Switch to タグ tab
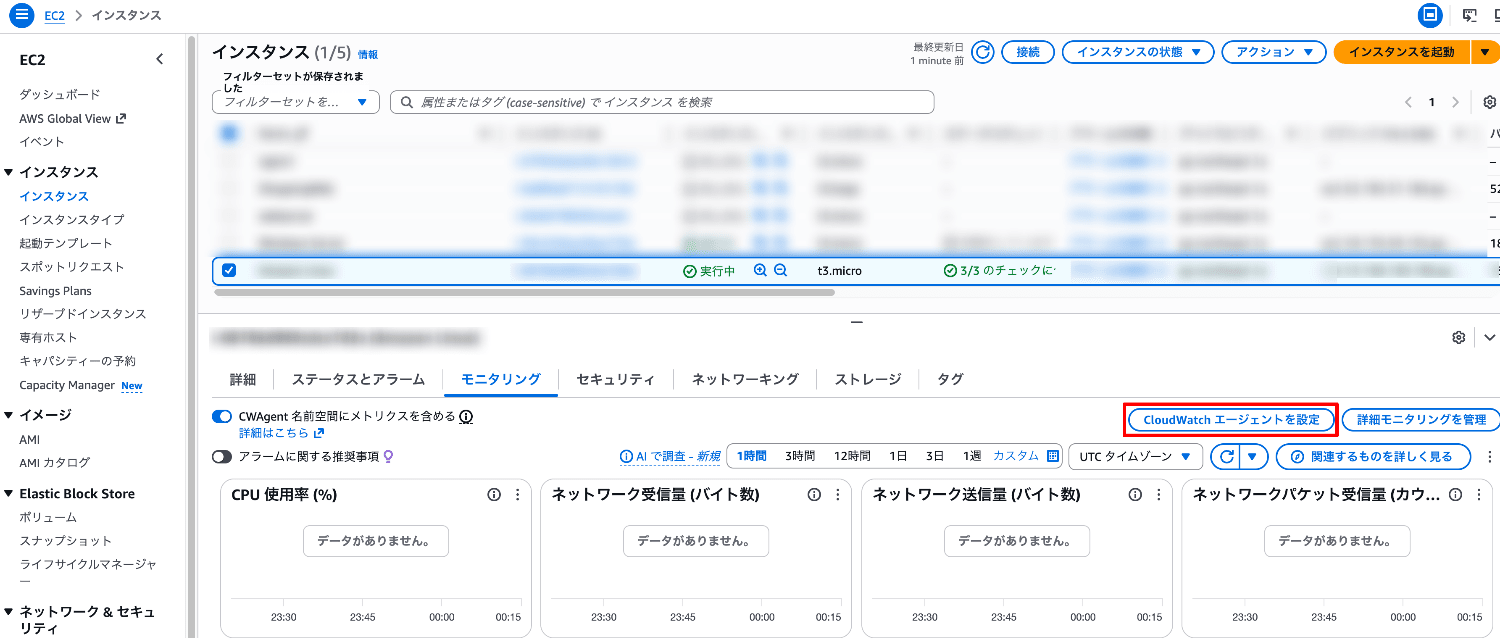Screen dimensions: 1500x638 [x=950, y=379]
